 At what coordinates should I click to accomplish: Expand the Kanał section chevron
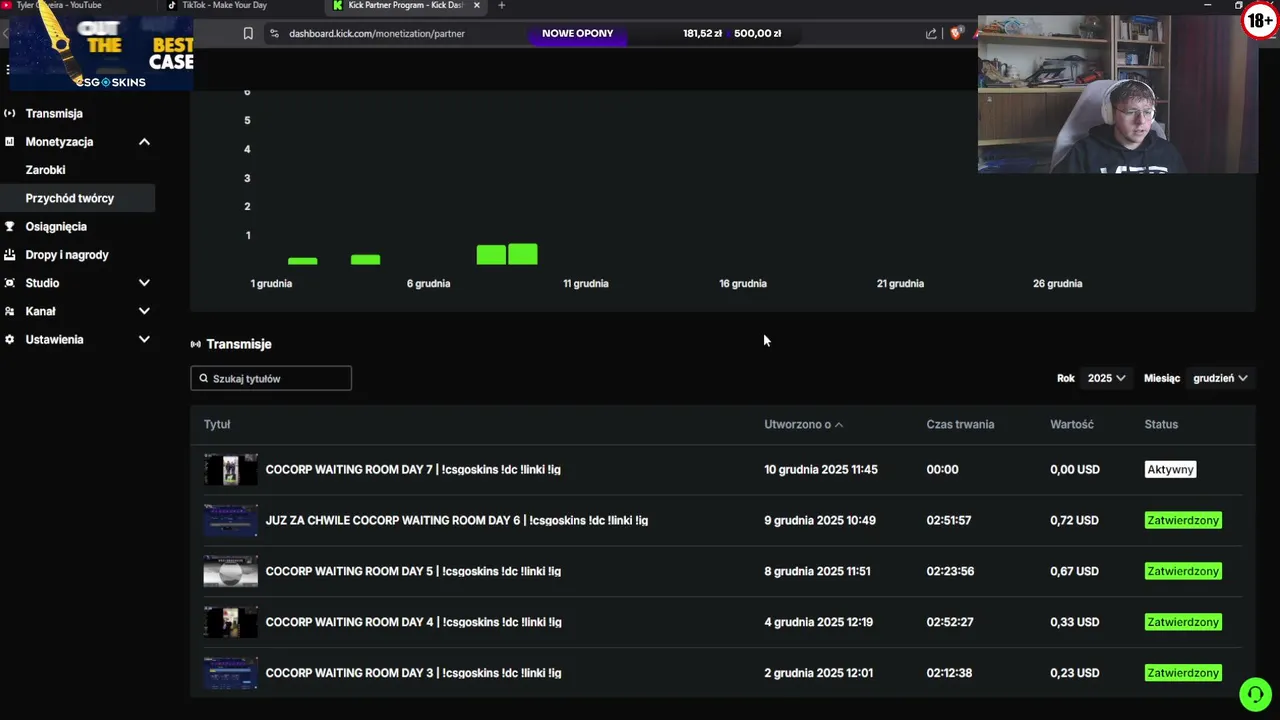tap(144, 311)
